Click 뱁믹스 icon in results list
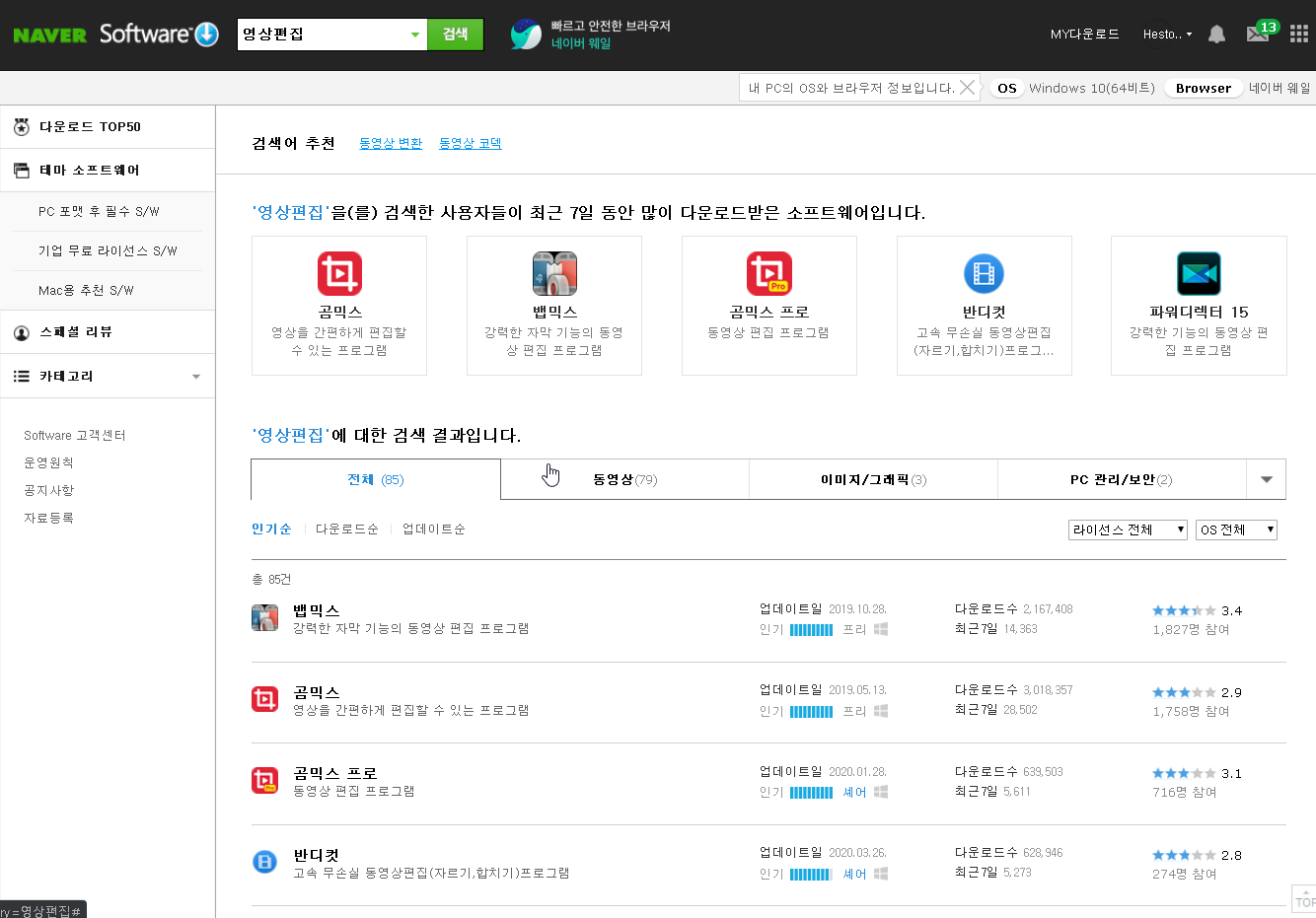Viewport: 1316px width, 918px height. [264, 618]
